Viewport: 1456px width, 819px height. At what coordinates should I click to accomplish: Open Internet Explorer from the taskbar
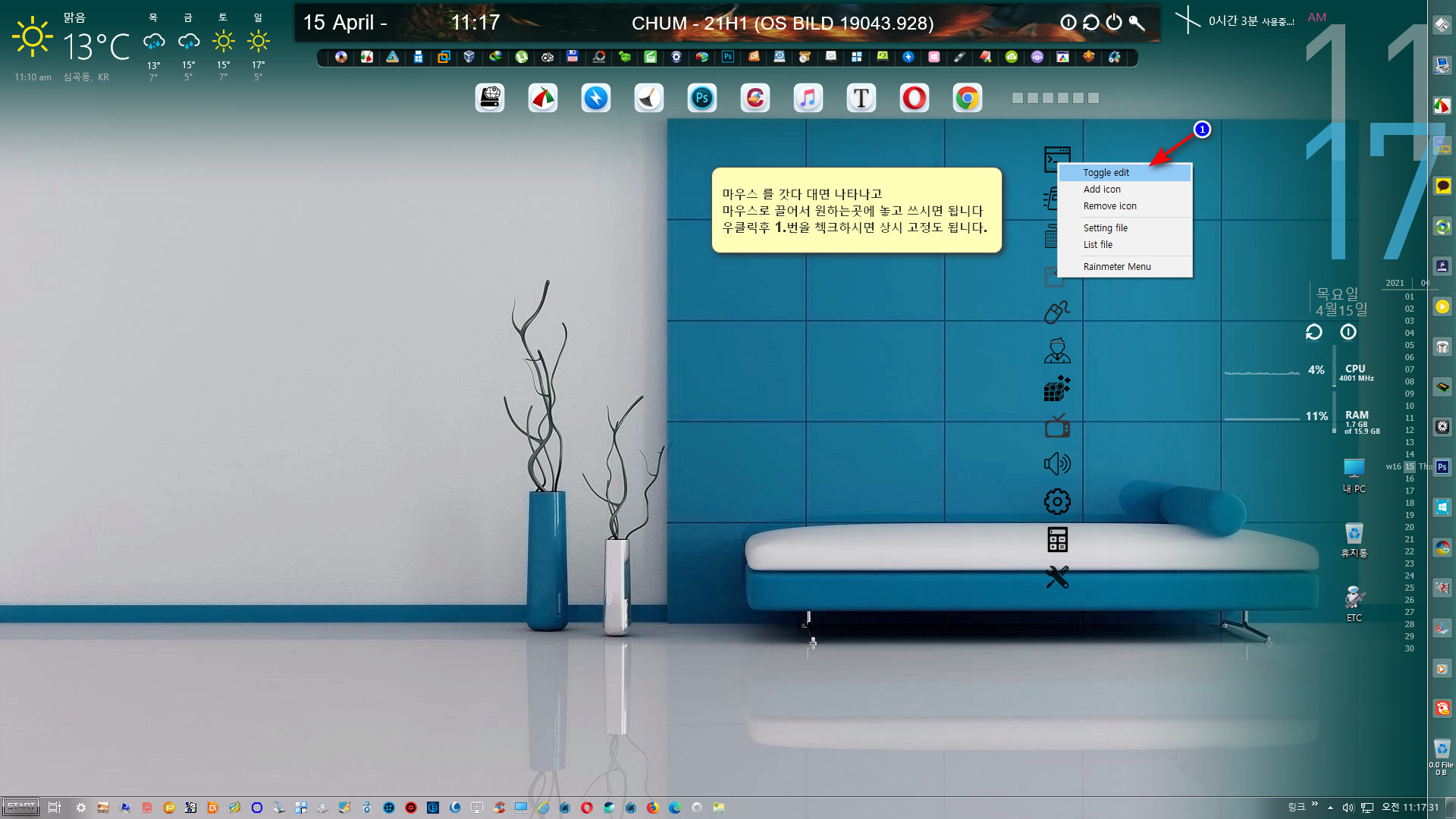coord(543,808)
